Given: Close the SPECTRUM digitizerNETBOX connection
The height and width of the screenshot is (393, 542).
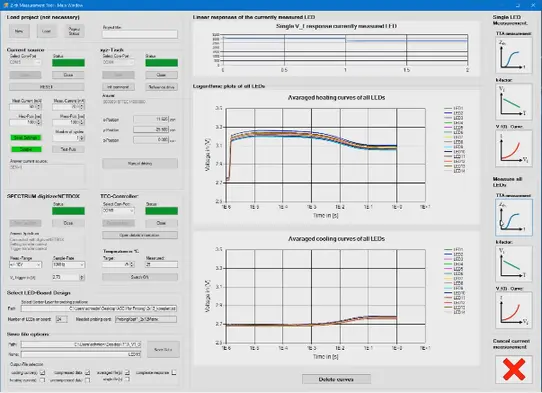Looking at the screenshot, I should tap(68, 223).
